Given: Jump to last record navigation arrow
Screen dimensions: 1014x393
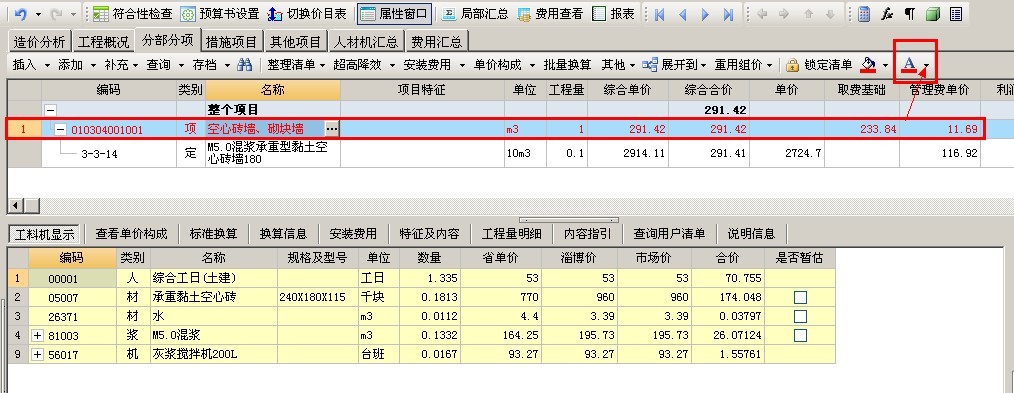Looking at the screenshot, I should coord(728,14).
